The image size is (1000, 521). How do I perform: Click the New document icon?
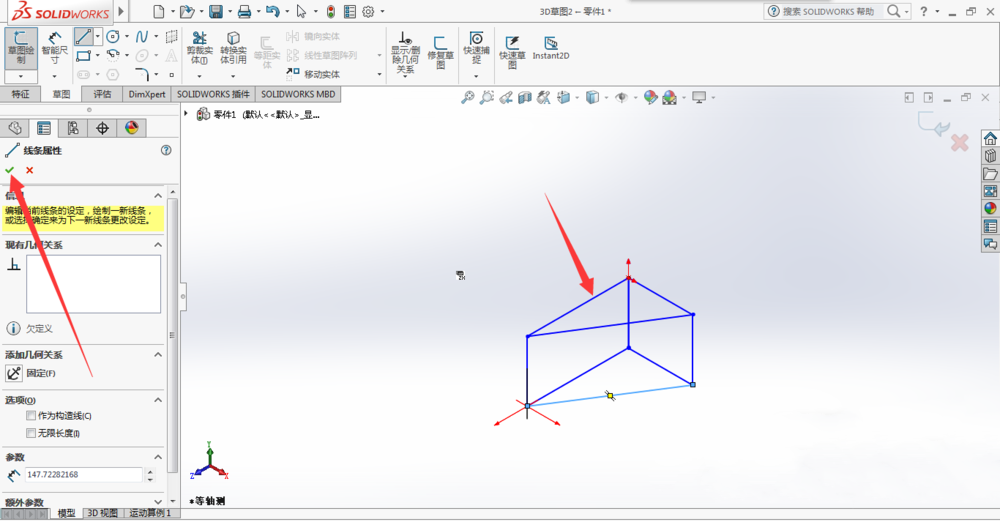[x=159, y=11]
